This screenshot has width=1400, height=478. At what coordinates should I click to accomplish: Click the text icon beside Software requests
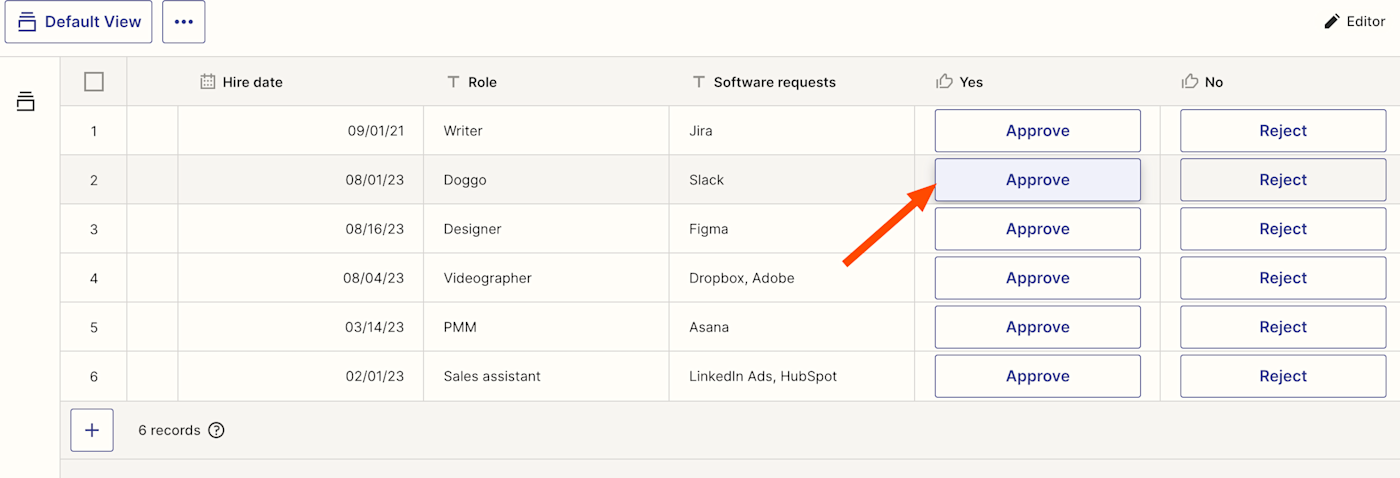pos(699,82)
